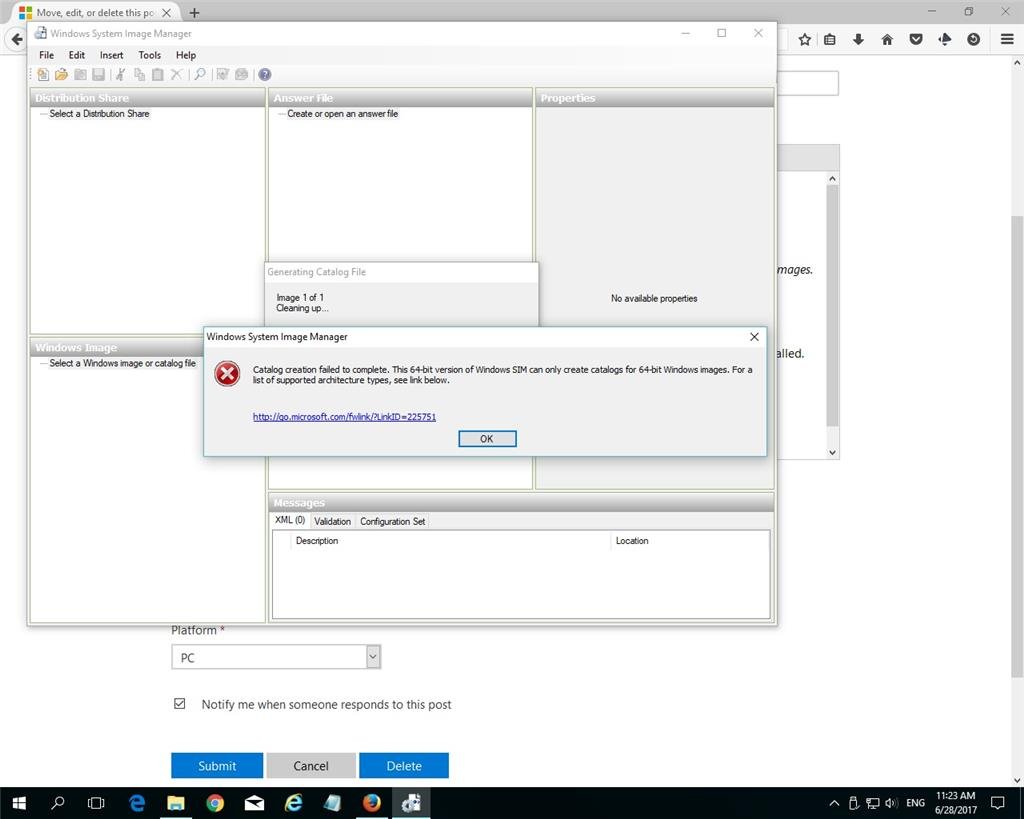Click the ENG language indicator in system tray
The image size is (1024, 819).
pos(916,803)
